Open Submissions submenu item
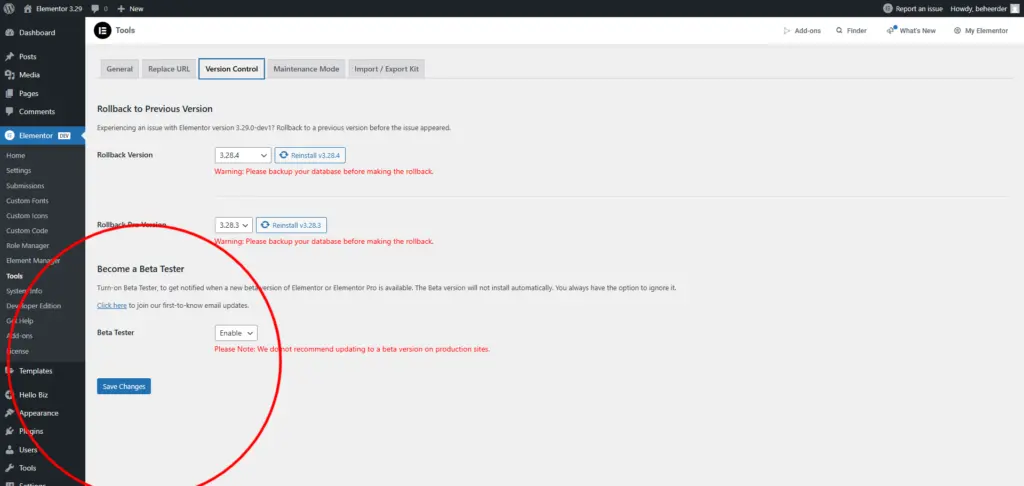Screen dimensions: 1024x486 coord(25,186)
